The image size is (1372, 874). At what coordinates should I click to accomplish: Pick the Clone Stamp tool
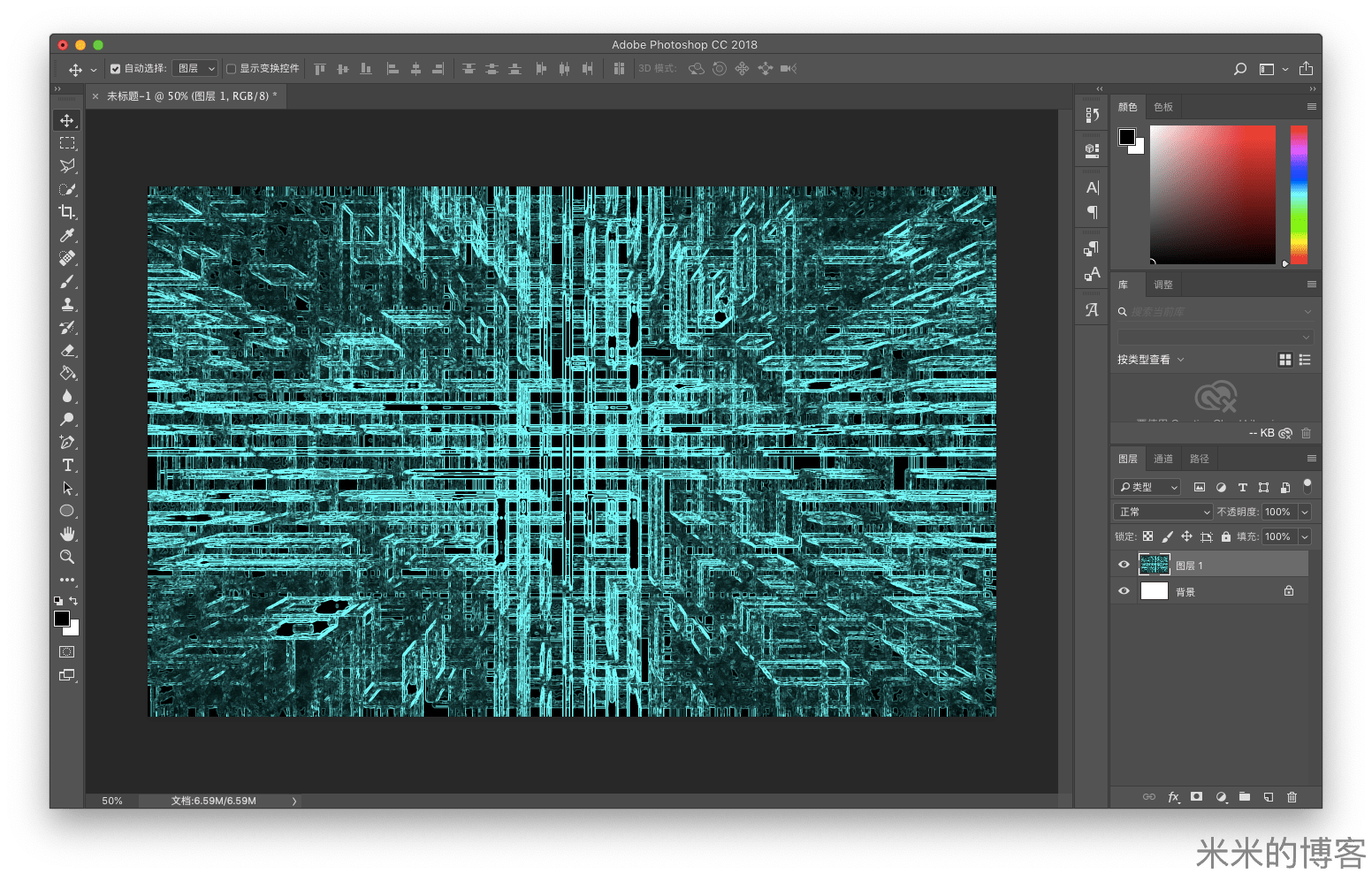pyautogui.click(x=67, y=304)
